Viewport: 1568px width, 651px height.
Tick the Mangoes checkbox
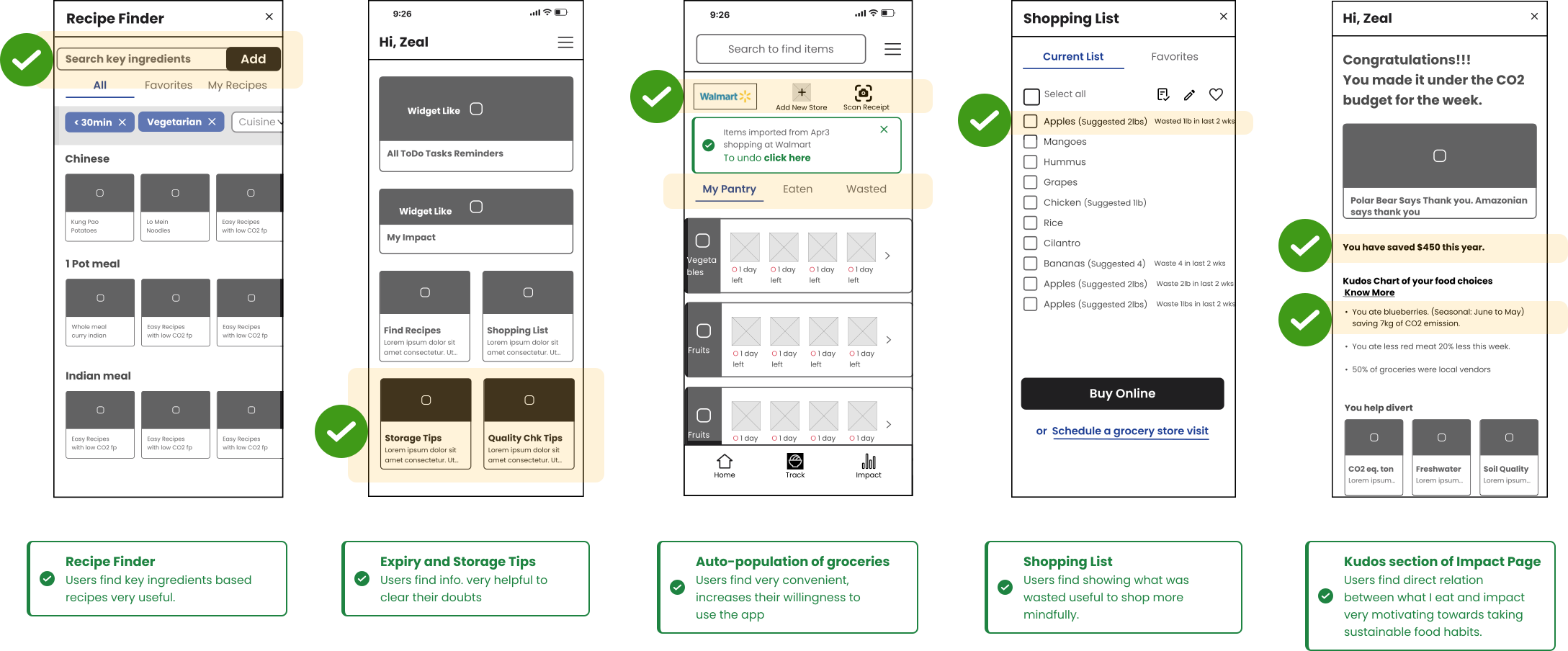click(x=1031, y=142)
